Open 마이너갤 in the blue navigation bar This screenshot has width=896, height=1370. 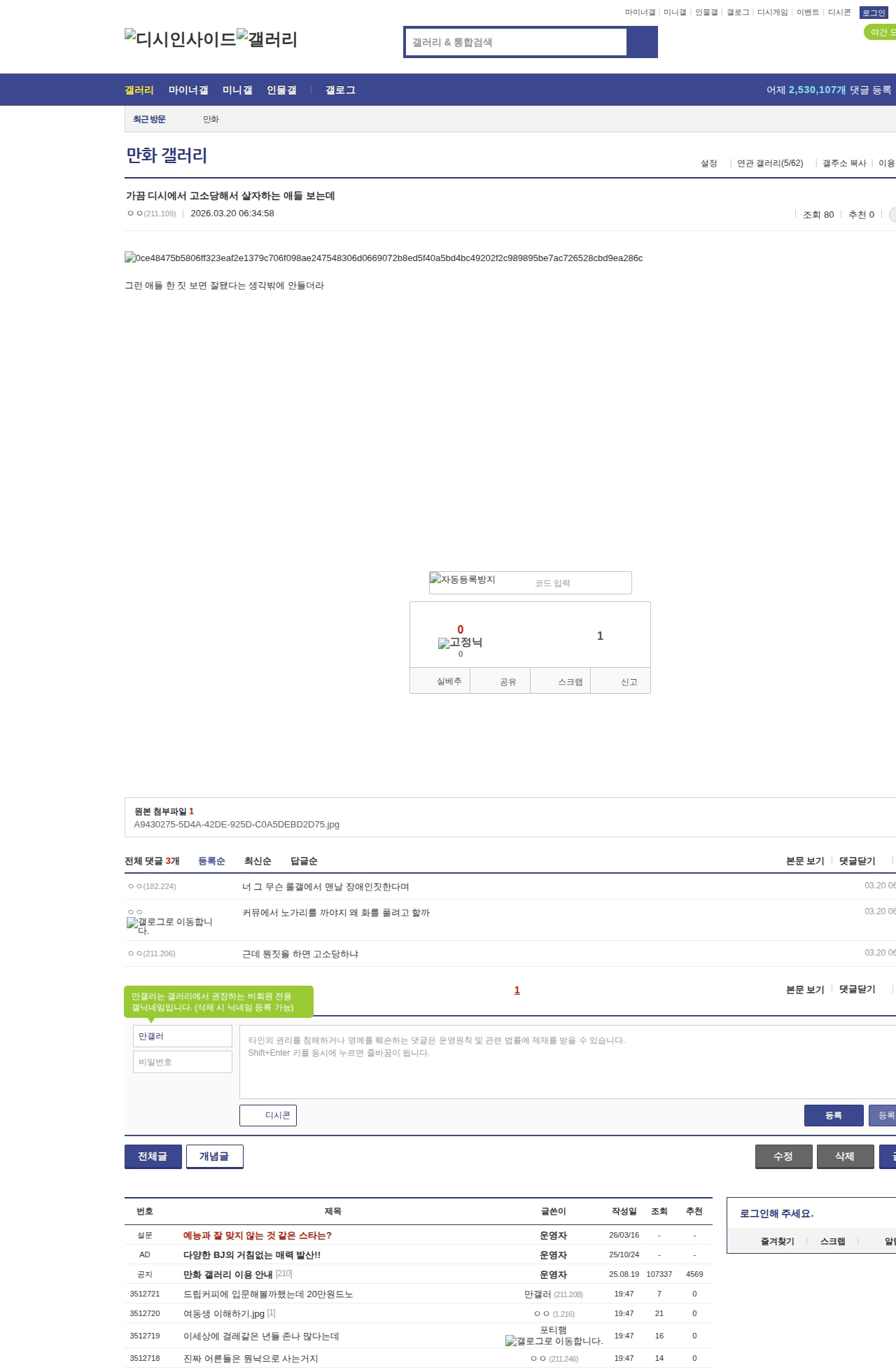188,90
